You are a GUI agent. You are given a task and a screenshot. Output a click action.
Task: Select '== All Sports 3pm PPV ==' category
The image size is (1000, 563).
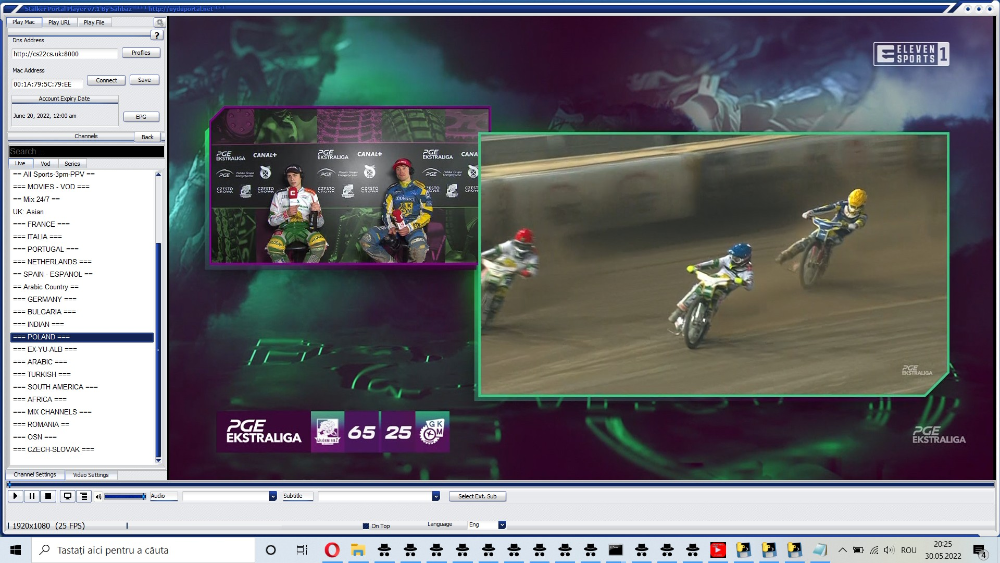coord(82,174)
